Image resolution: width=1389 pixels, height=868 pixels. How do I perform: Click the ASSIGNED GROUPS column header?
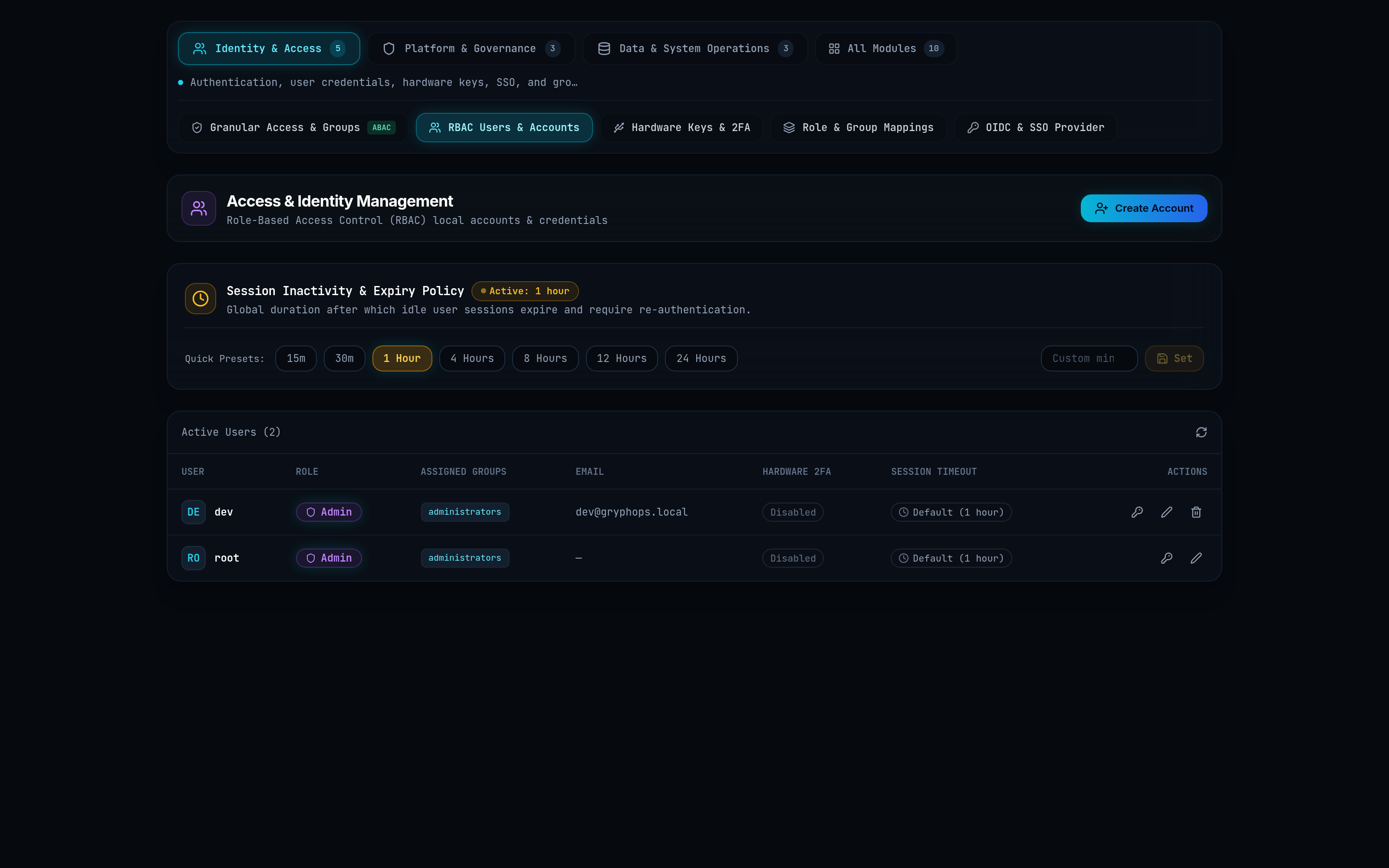pos(464,471)
